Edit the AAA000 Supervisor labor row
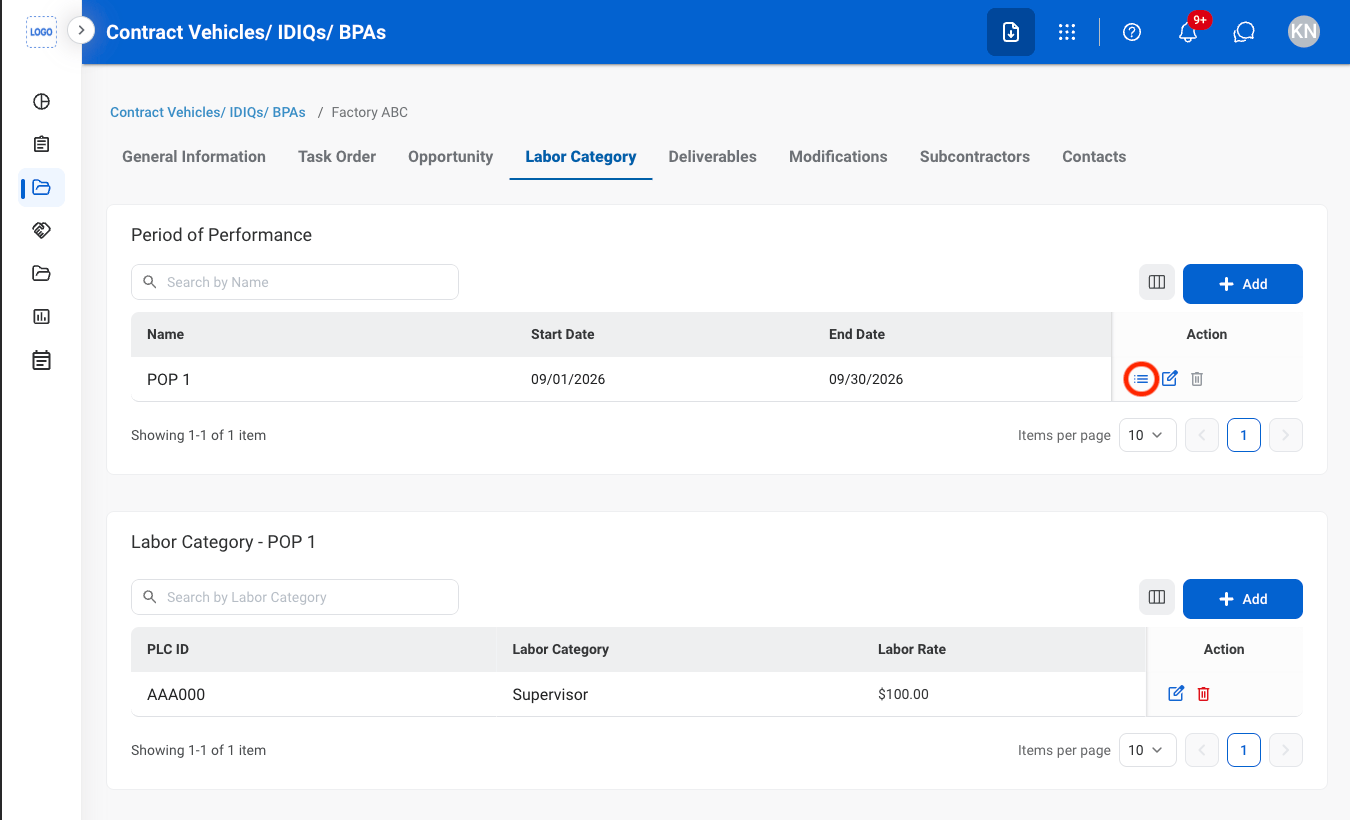The width and height of the screenshot is (1350, 820). (x=1177, y=693)
